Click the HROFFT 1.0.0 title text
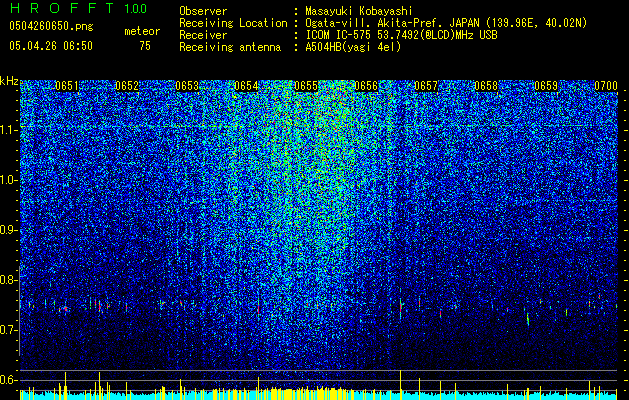This screenshot has width=629, height=400. click(79, 8)
